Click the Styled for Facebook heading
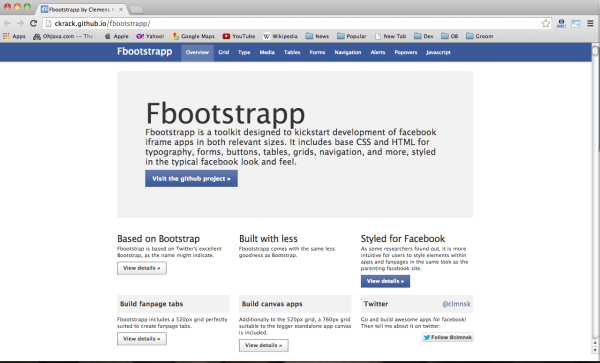 coord(403,239)
